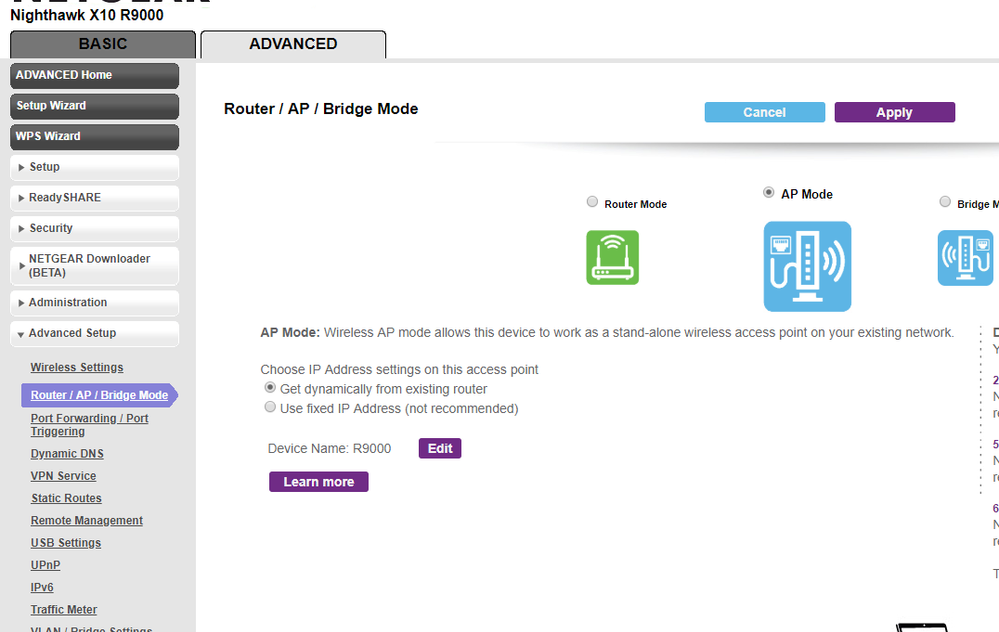This screenshot has width=999, height=632.
Task: Open USB Settings link
Action: (66, 543)
